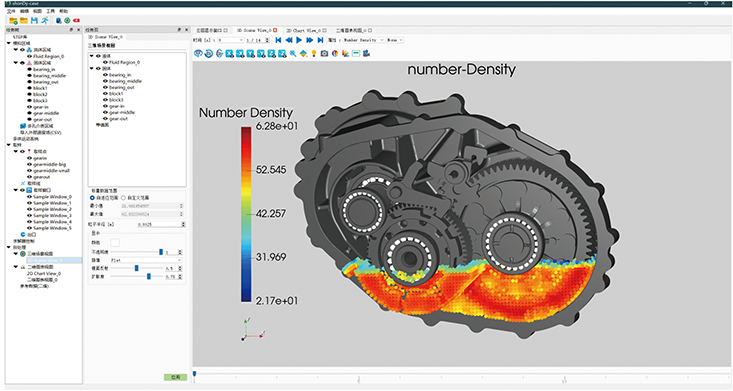The width and height of the screenshot is (733, 391).
Task: Open the None dropdown beside Number Density
Action: tap(395, 40)
